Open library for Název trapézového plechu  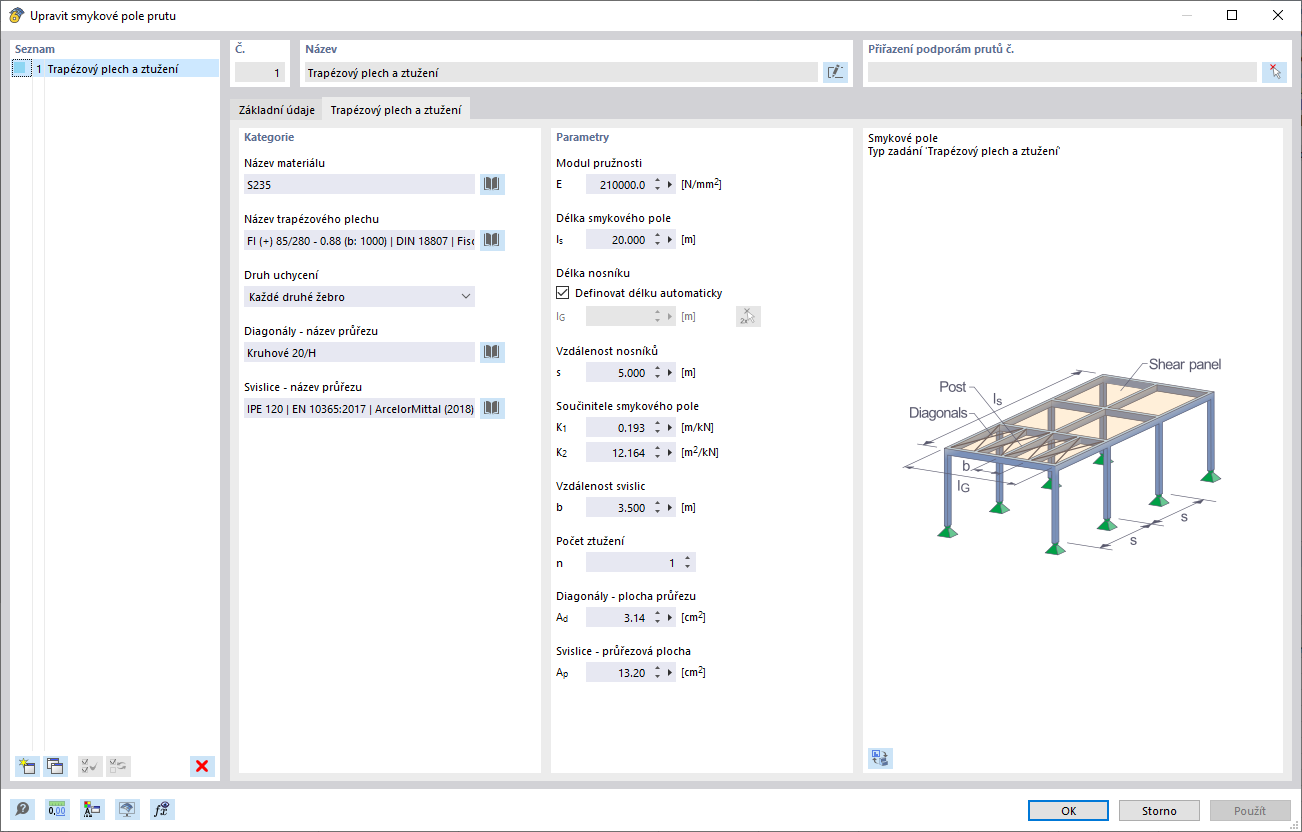(x=492, y=240)
